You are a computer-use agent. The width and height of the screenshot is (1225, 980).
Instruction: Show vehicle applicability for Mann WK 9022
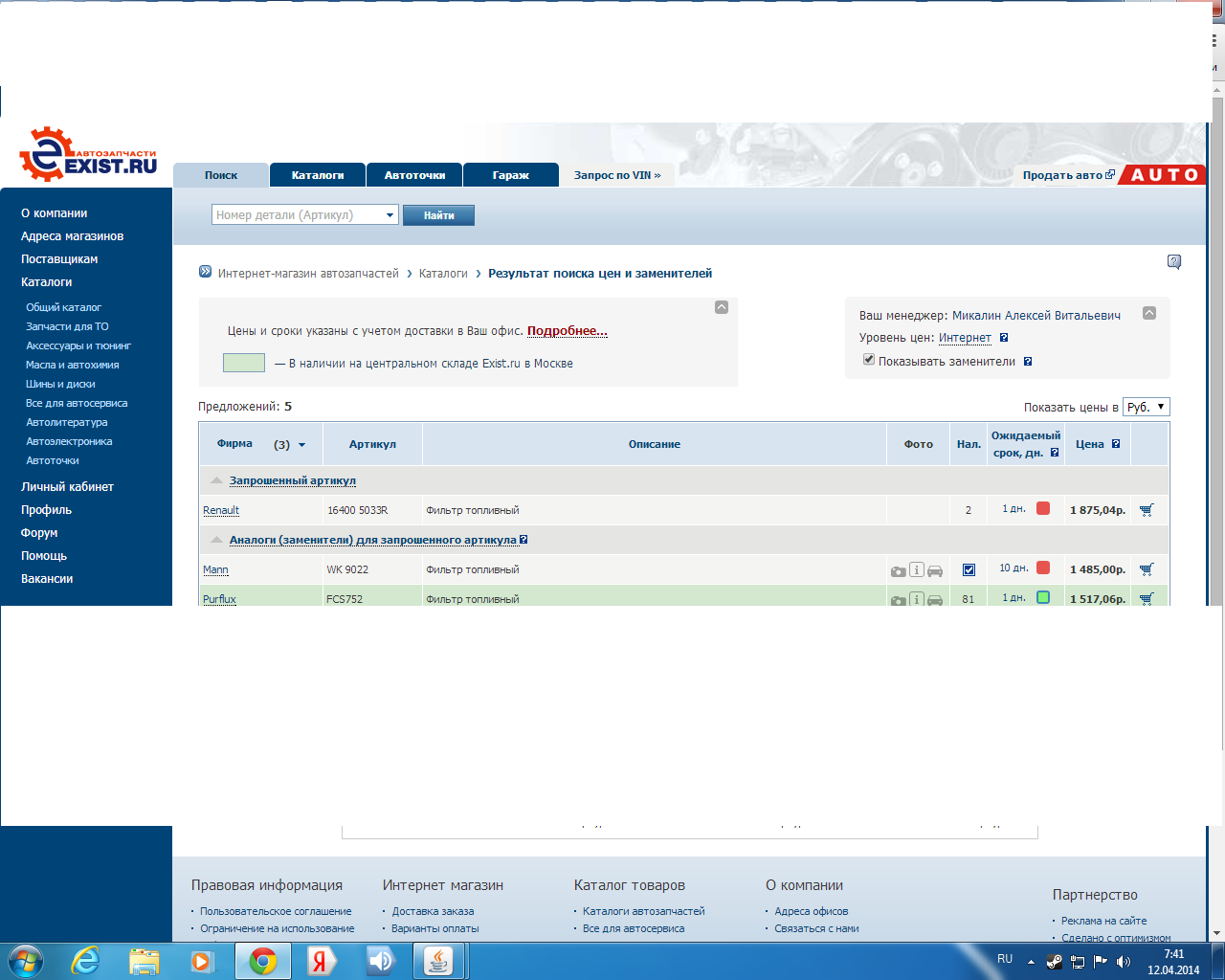(935, 570)
